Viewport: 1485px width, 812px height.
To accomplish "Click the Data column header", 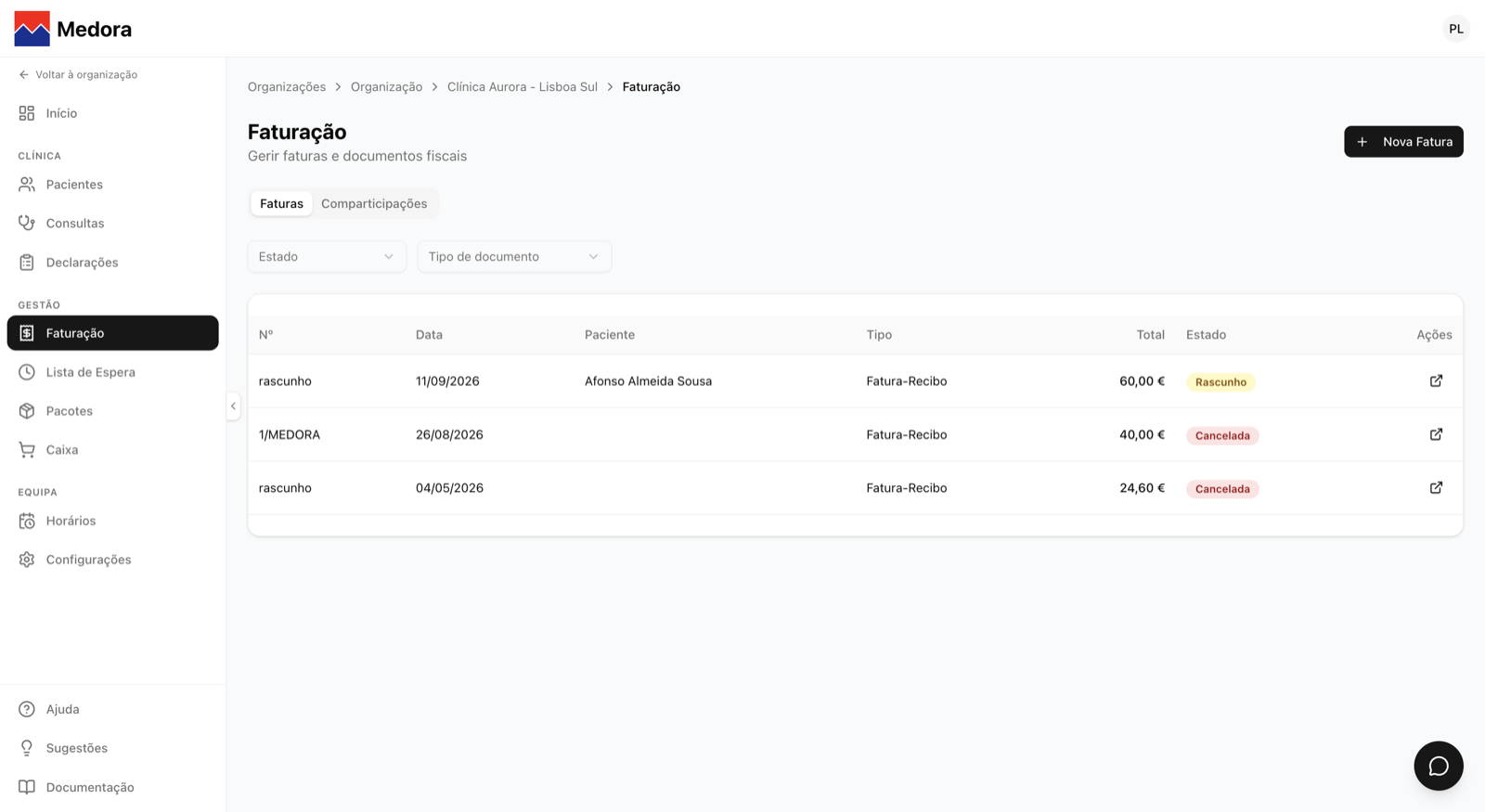I will click(429, 334).
